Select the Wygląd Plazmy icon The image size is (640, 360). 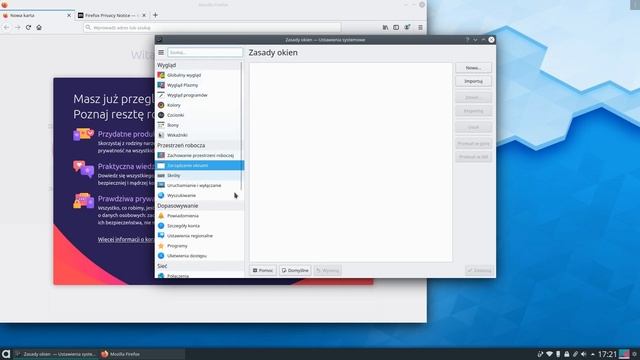161,85
